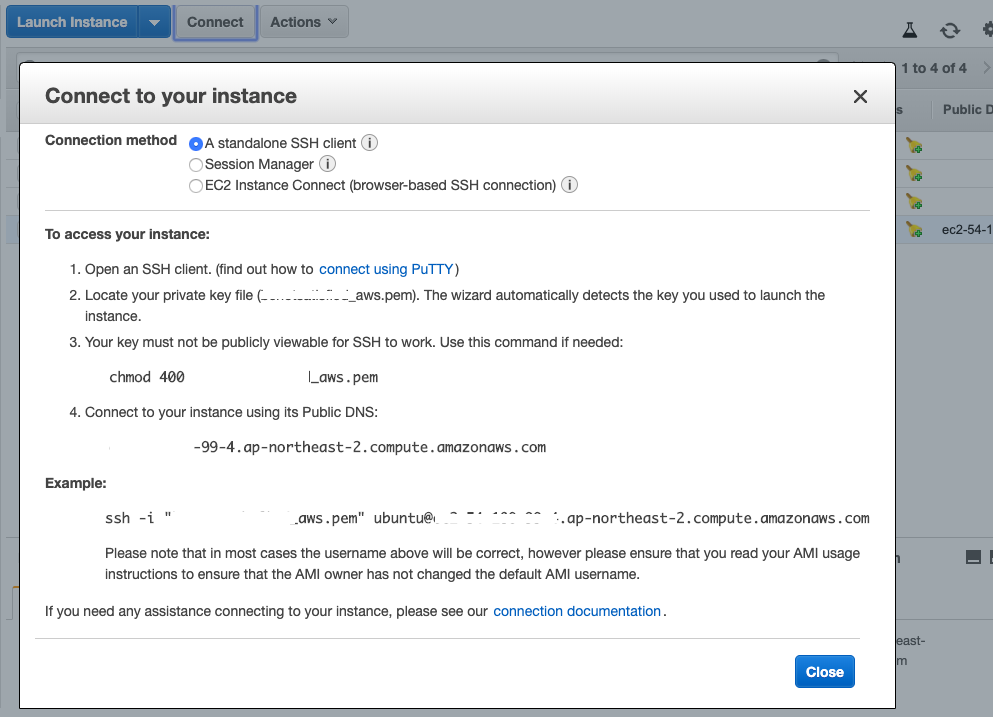This screenshot has width=993, height=717.
Task: Select EC2 Instance Connect radio option
Action: [196, 186]
